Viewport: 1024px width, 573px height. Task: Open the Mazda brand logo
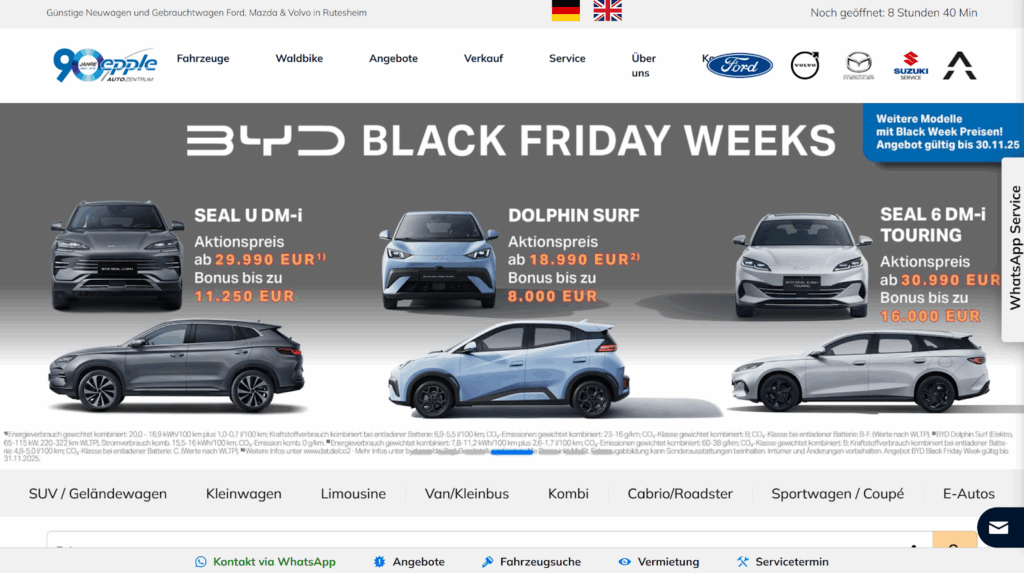(859, 65)
